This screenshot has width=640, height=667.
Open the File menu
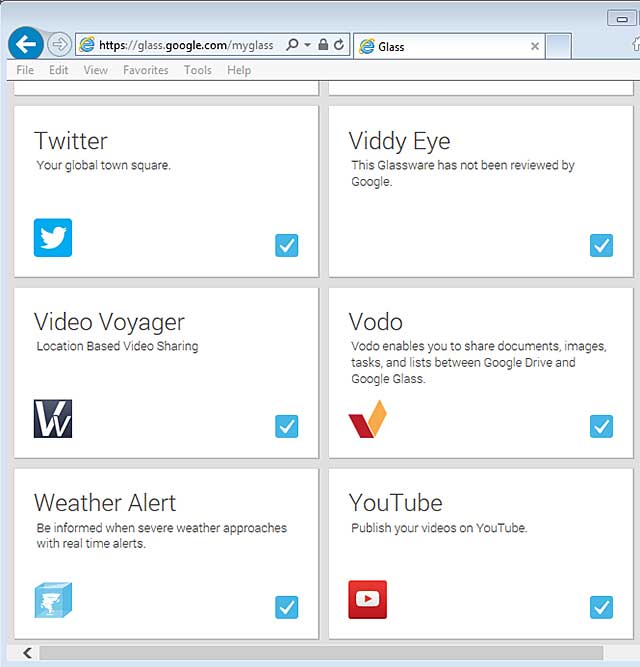[25, 70]
